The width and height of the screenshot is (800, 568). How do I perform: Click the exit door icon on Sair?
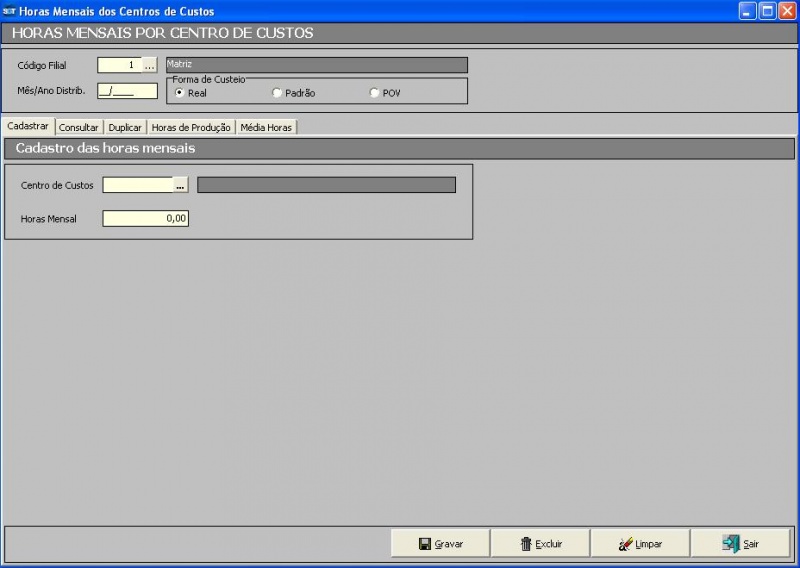(x=730, y=544)
